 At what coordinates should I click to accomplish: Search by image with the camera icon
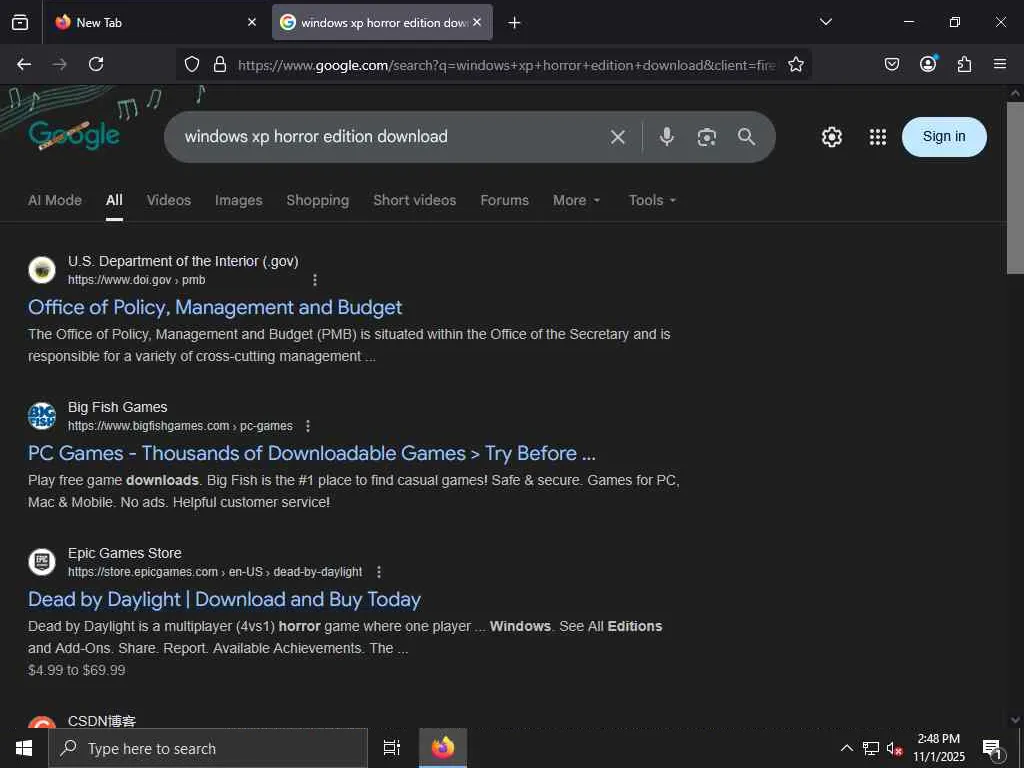(x=707, y=137)
